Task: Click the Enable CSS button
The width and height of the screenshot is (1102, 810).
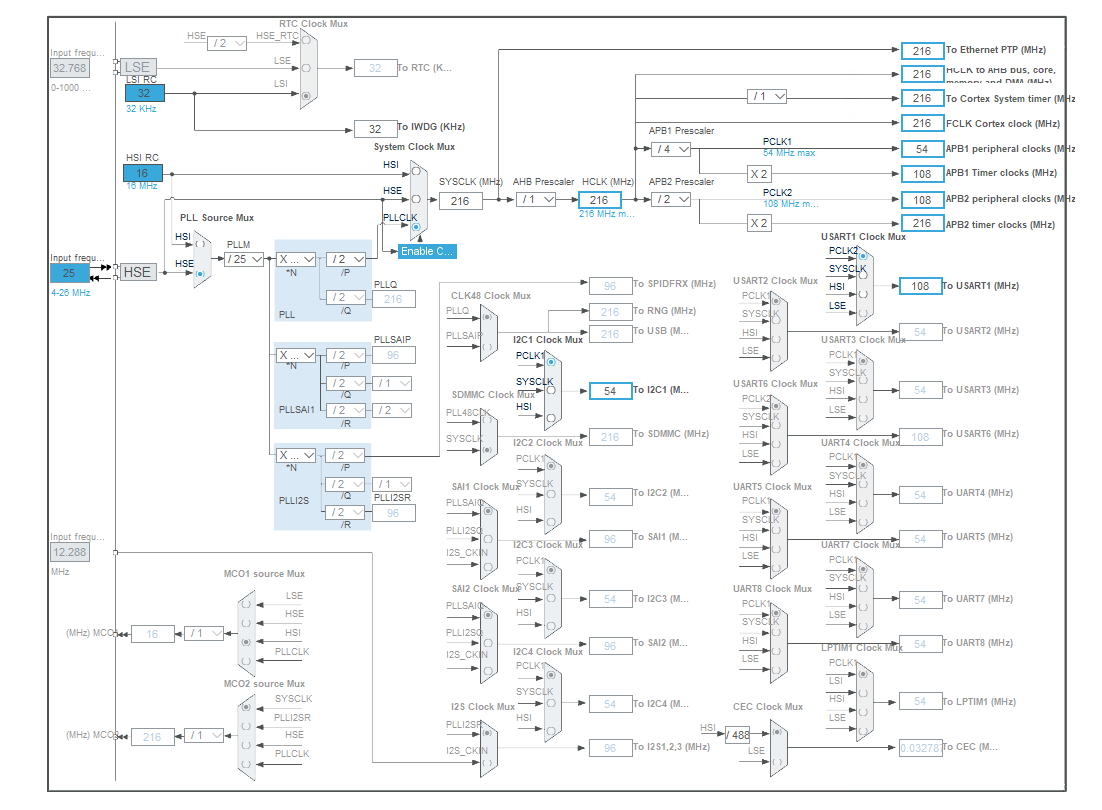Action: tap(425, 251)
